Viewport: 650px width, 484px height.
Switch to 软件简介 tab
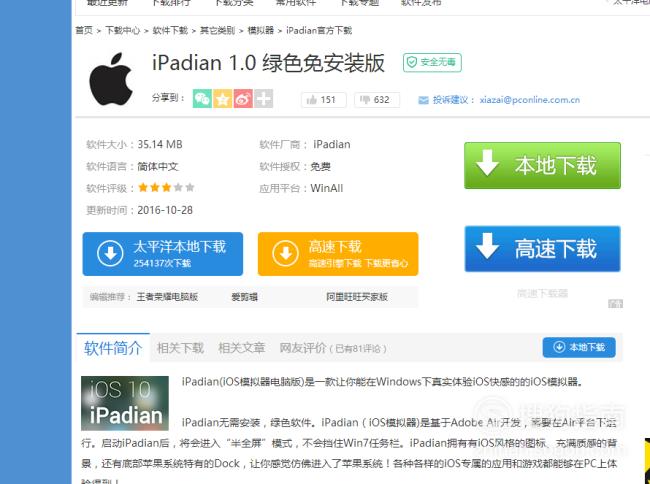tap(113, 348)
